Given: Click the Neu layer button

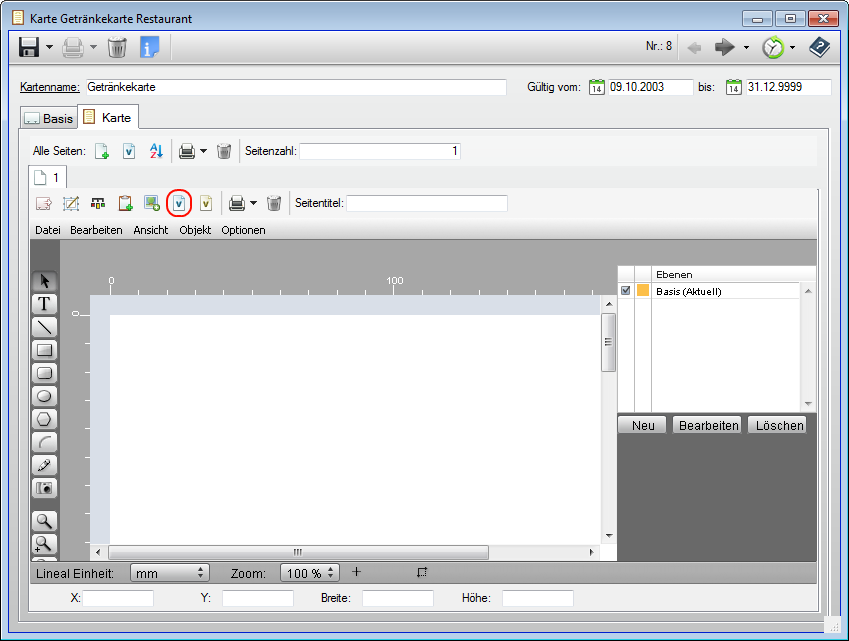Looking at the screenshot, I should [643, 425].
